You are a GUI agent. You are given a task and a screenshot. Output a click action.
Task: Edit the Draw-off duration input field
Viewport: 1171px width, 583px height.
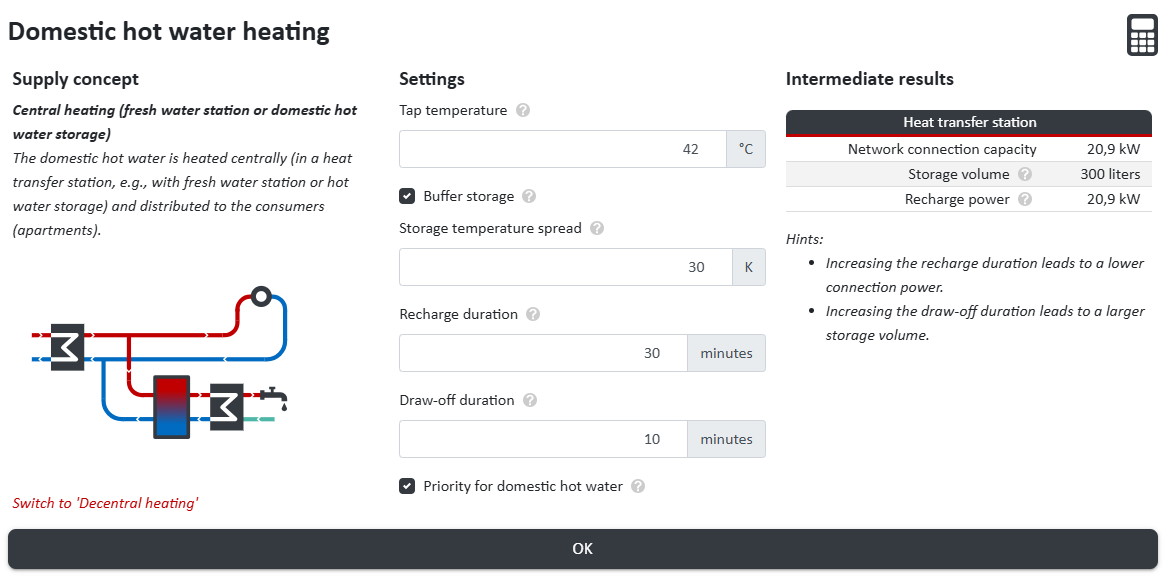click(542, 439)
